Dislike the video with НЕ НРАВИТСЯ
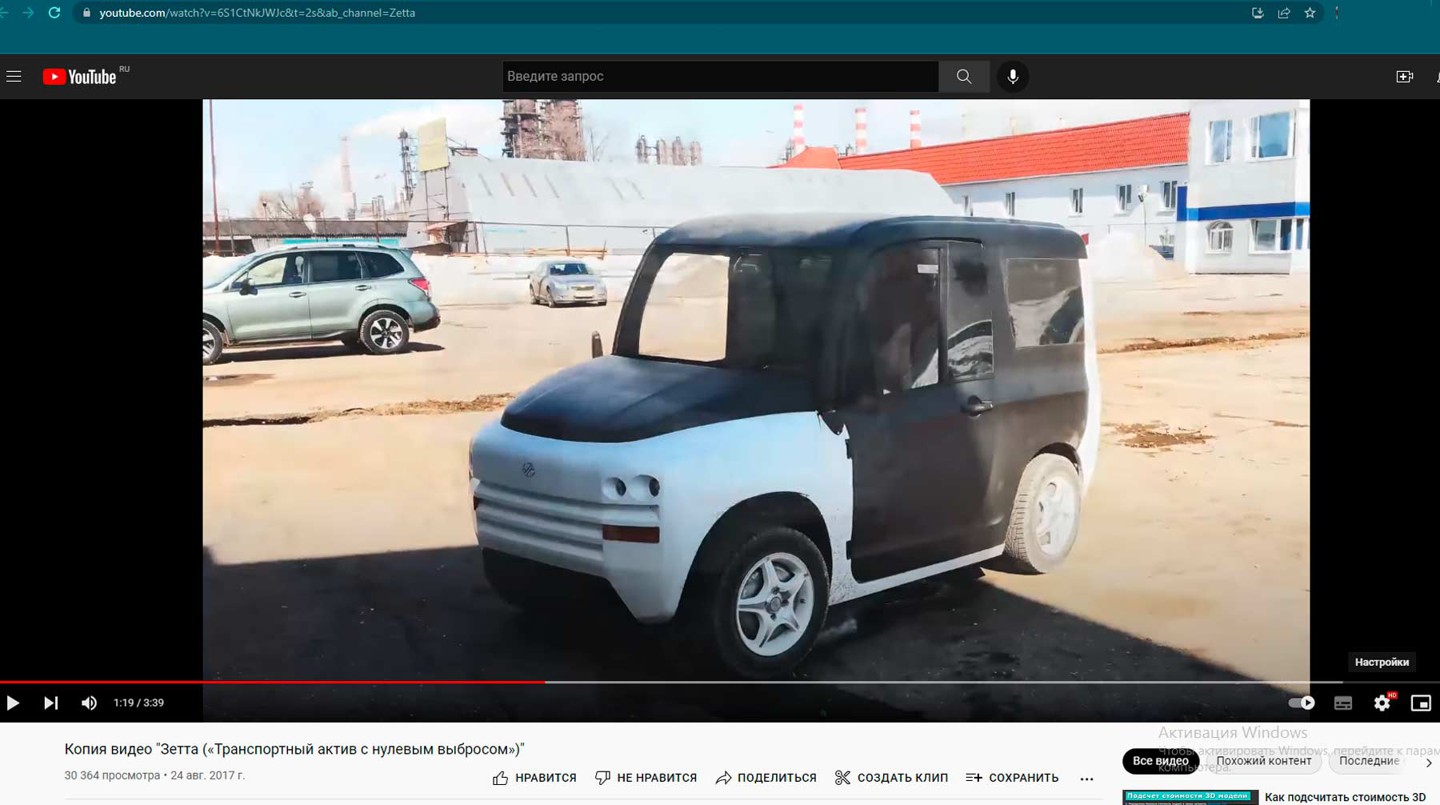The height and width of the screenshot is (805, 1440). (x=646, y=778)
